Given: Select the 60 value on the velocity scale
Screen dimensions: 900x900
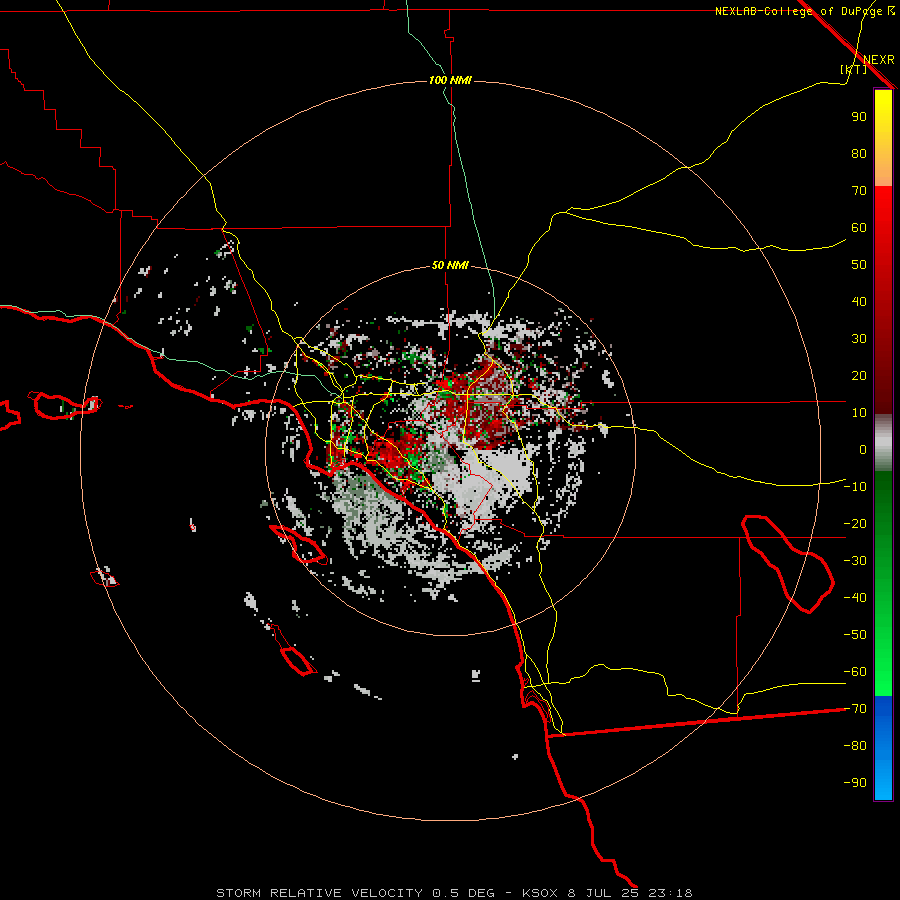Looking at the screenshot, I should point(859,228).
